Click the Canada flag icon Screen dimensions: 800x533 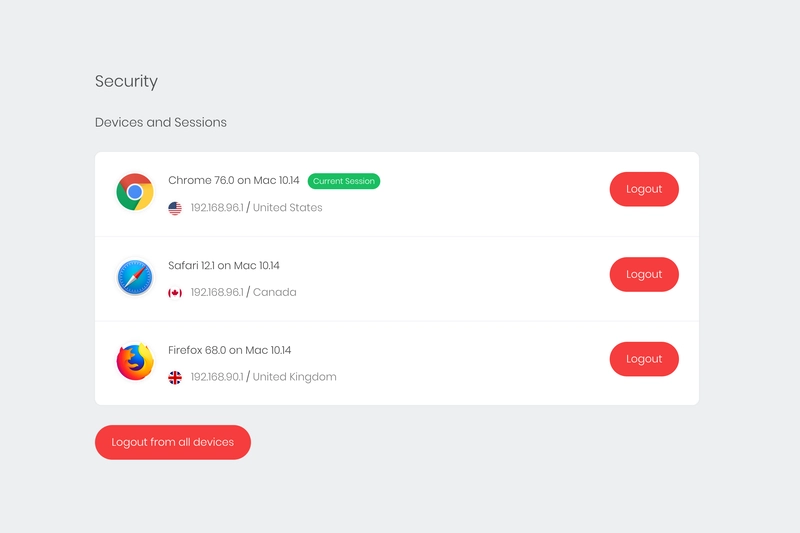(175, 293)
